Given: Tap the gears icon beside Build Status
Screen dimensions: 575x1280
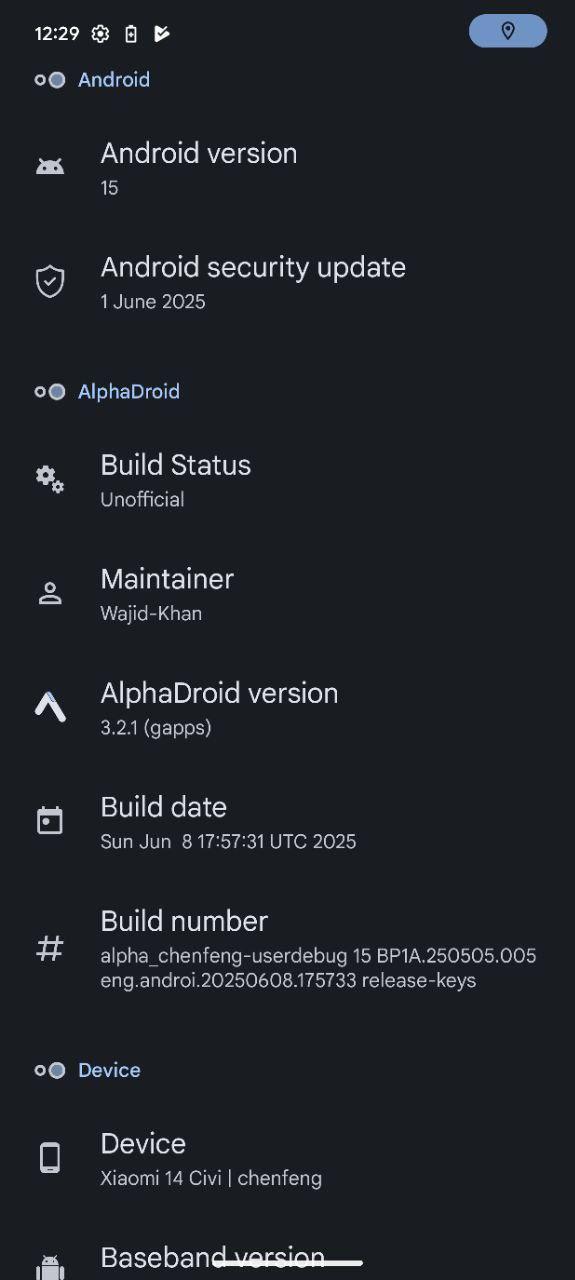Looking at the screenshot, I should pyautogui.click(x=50, y=479).
